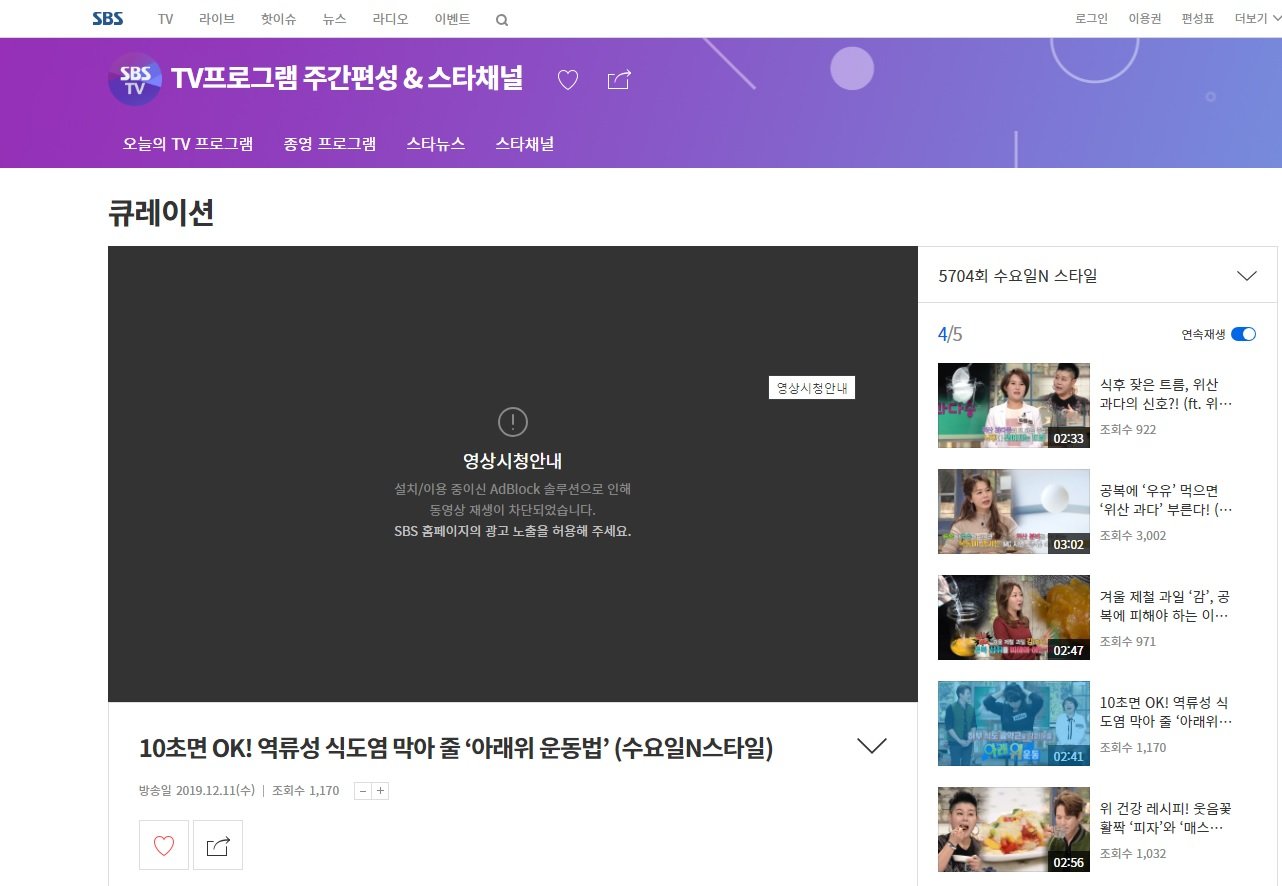Decrease text size with the minus stepper

[362, 790]
